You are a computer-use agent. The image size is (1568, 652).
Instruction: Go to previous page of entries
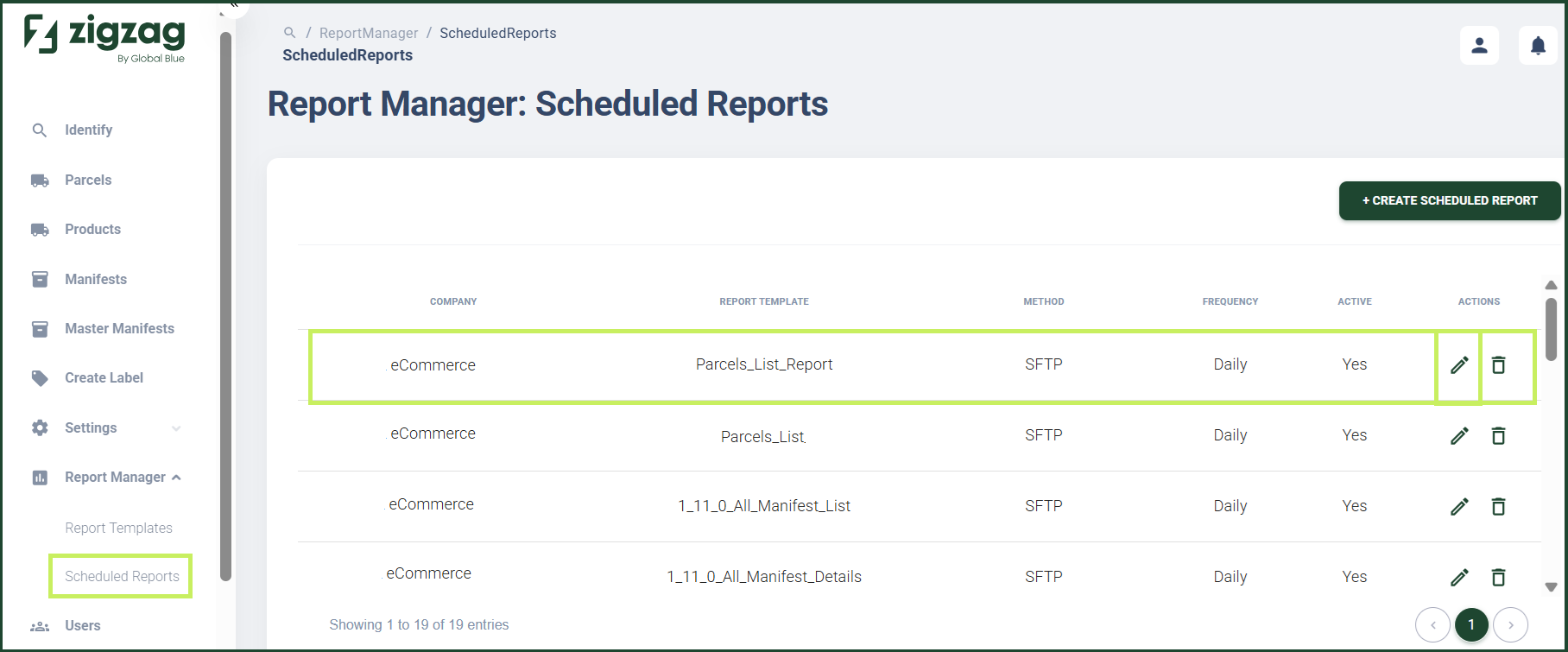click(1432, 625)
